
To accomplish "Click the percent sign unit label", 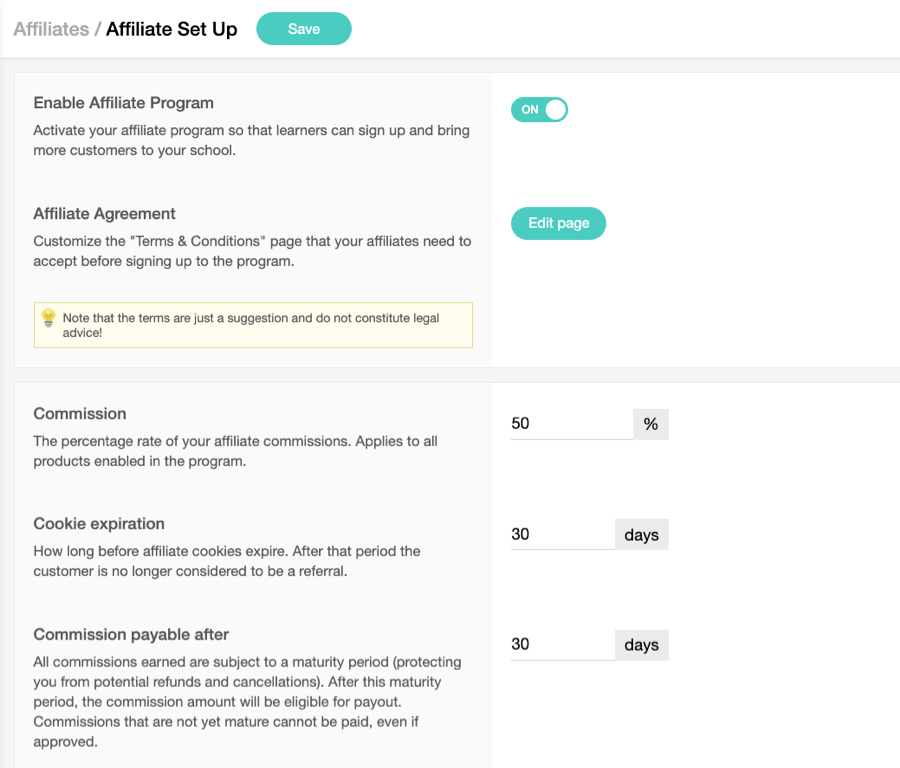I will coord(651,424).
